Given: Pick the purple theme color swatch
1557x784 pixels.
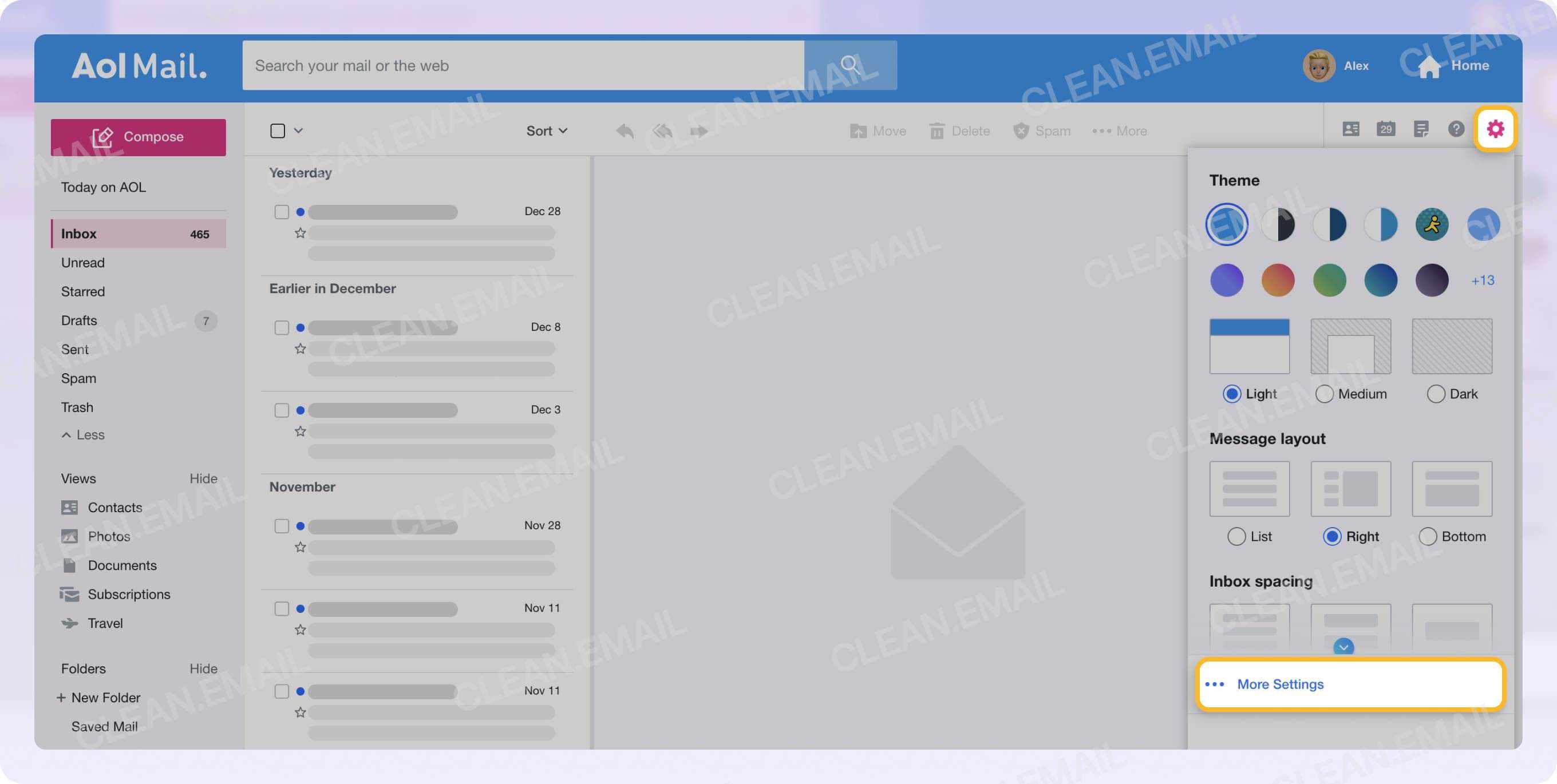Looking at the screenshot, I should click(1226, 280).
